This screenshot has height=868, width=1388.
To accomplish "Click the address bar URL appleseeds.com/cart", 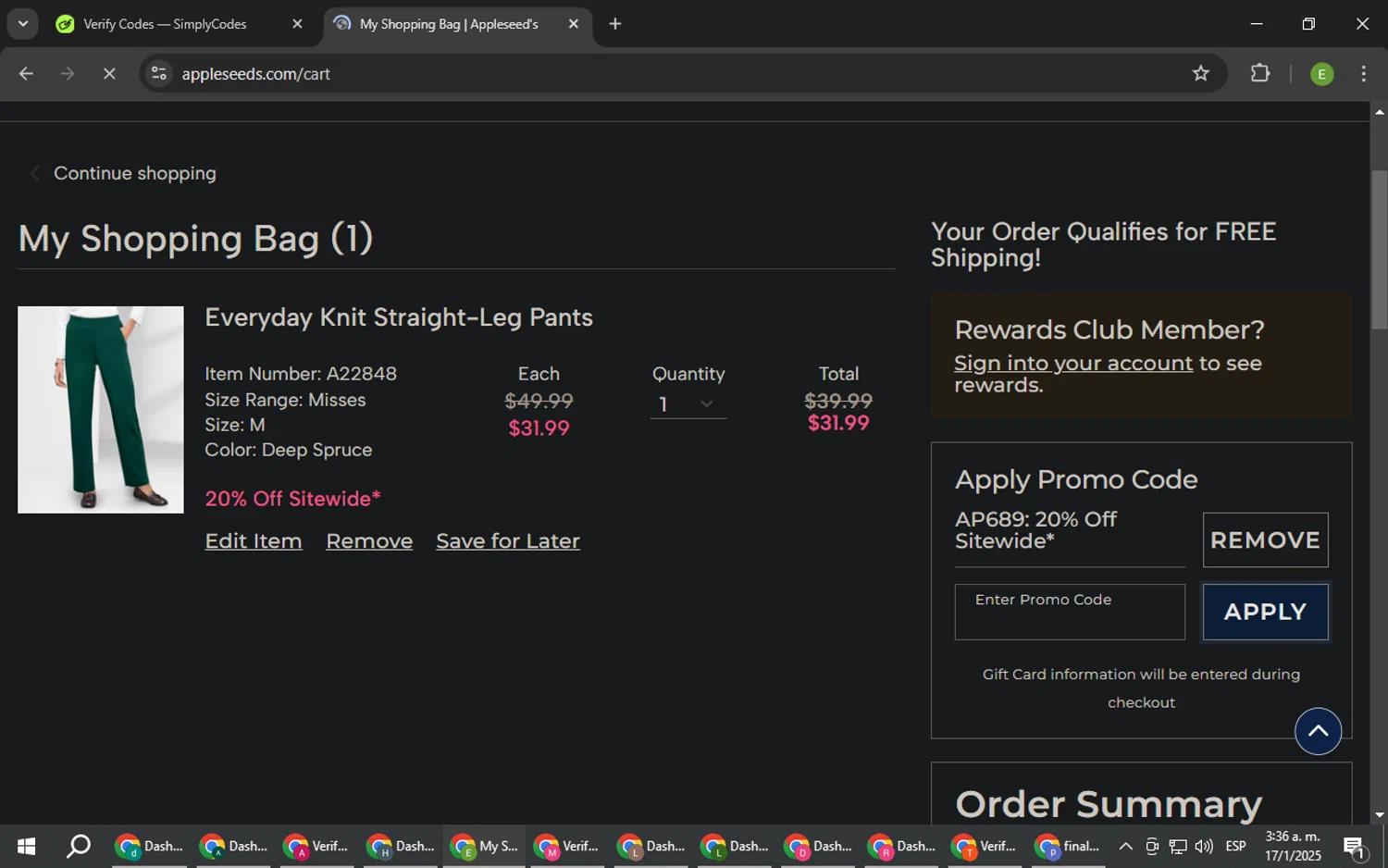I will click(255, 74).
